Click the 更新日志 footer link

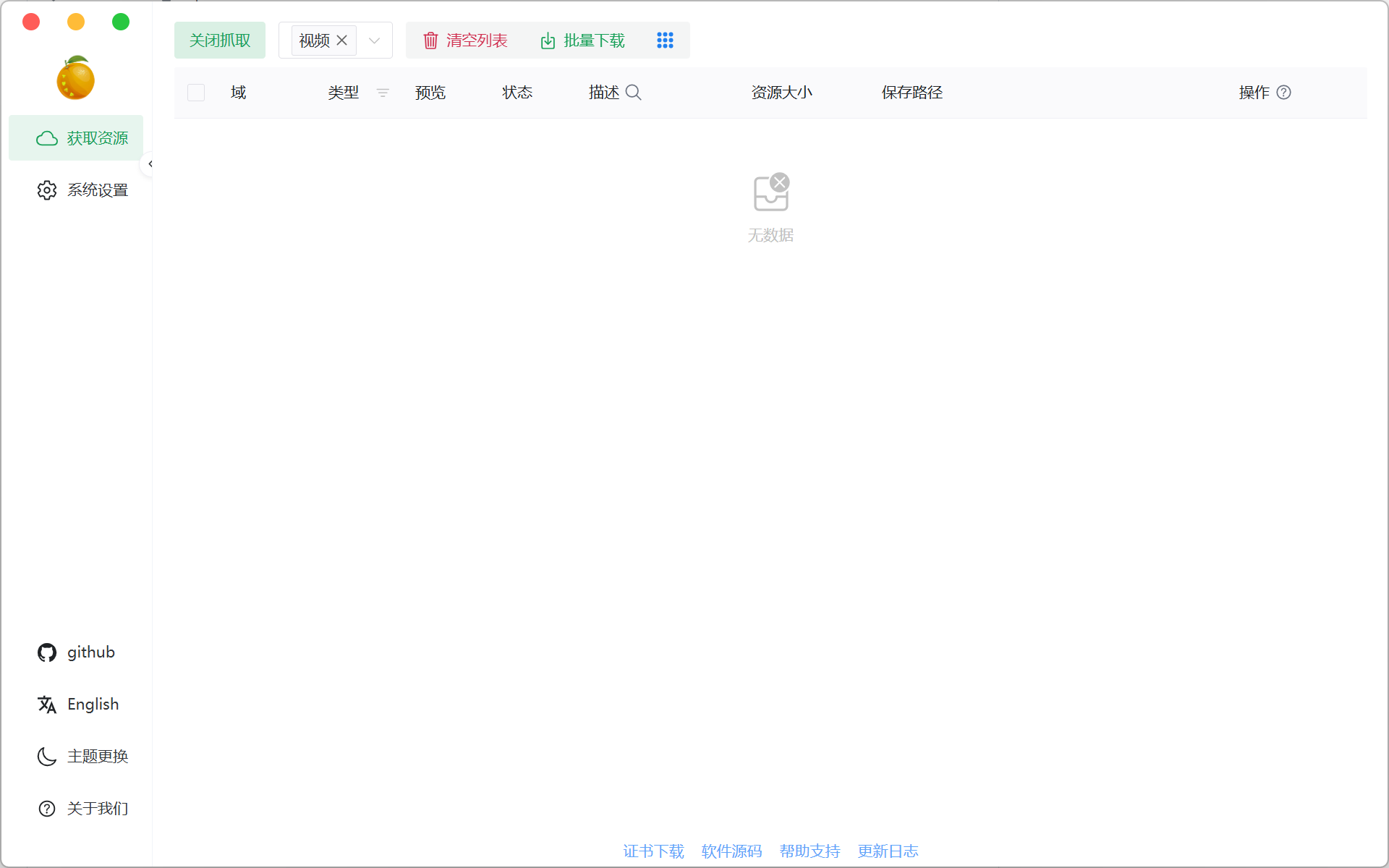pyautogui.click(x=888, y=851)
